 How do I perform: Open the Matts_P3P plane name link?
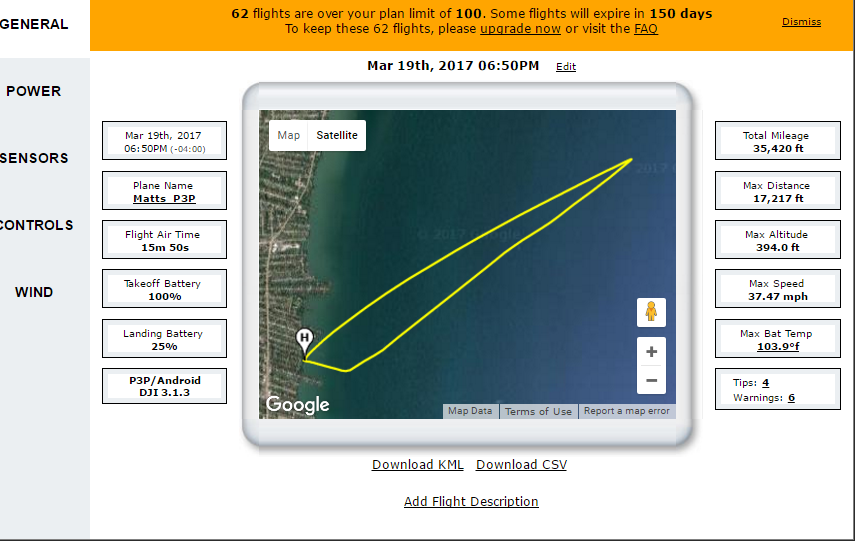[x=164, y=199]
